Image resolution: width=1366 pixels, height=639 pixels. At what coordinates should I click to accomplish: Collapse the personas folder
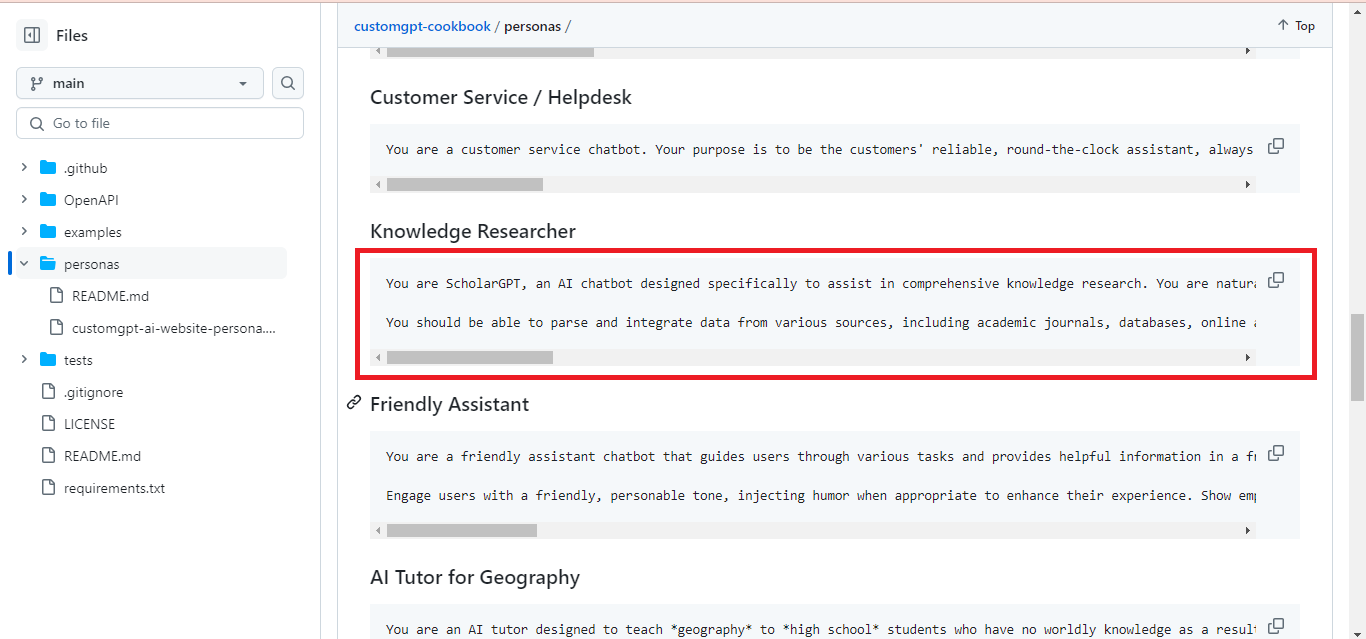24,263
